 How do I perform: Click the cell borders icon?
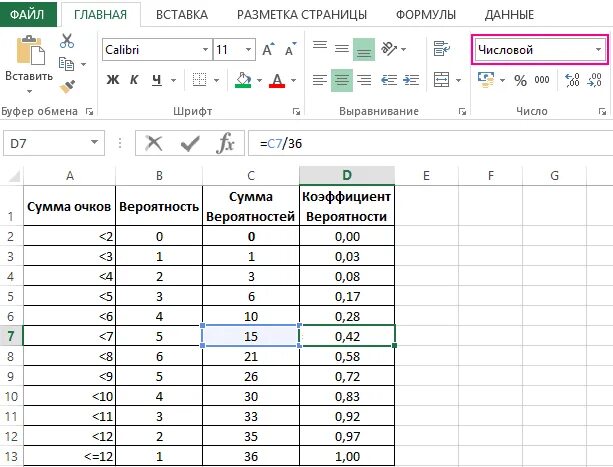pos(199,80)
